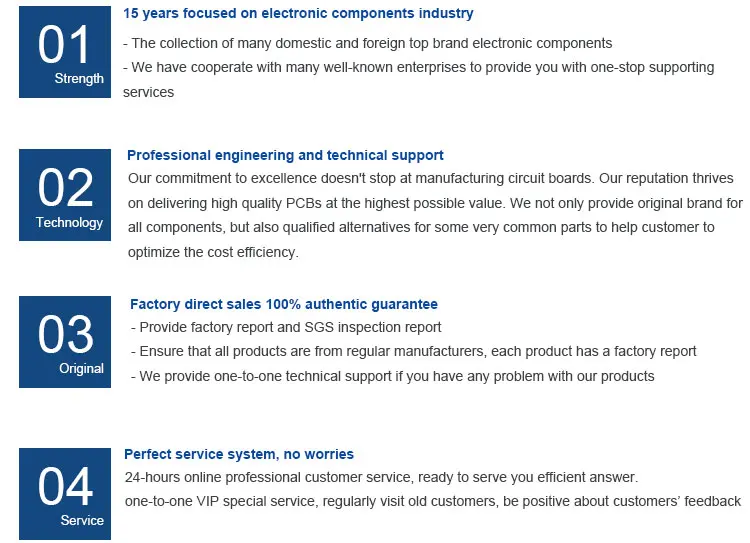Click the 'regular manufacturers' factory report bullet
750x543 pixels.
pos(414,352)
